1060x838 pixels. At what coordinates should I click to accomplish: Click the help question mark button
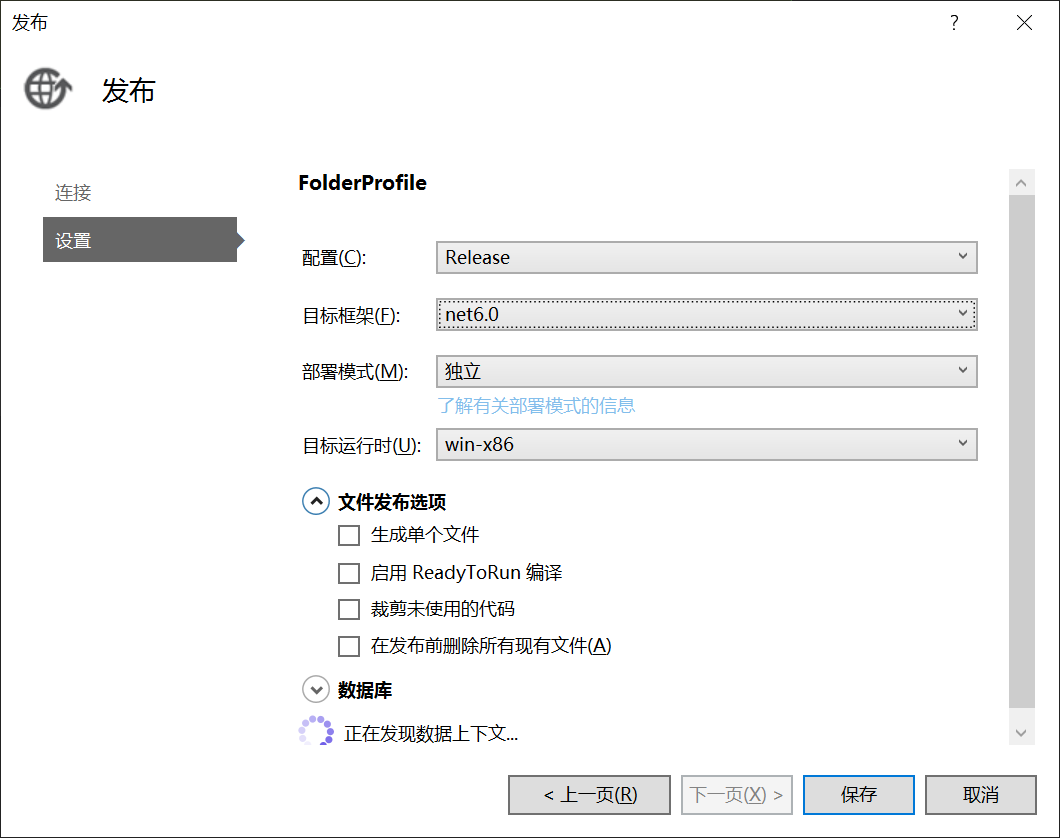[954, 23]
